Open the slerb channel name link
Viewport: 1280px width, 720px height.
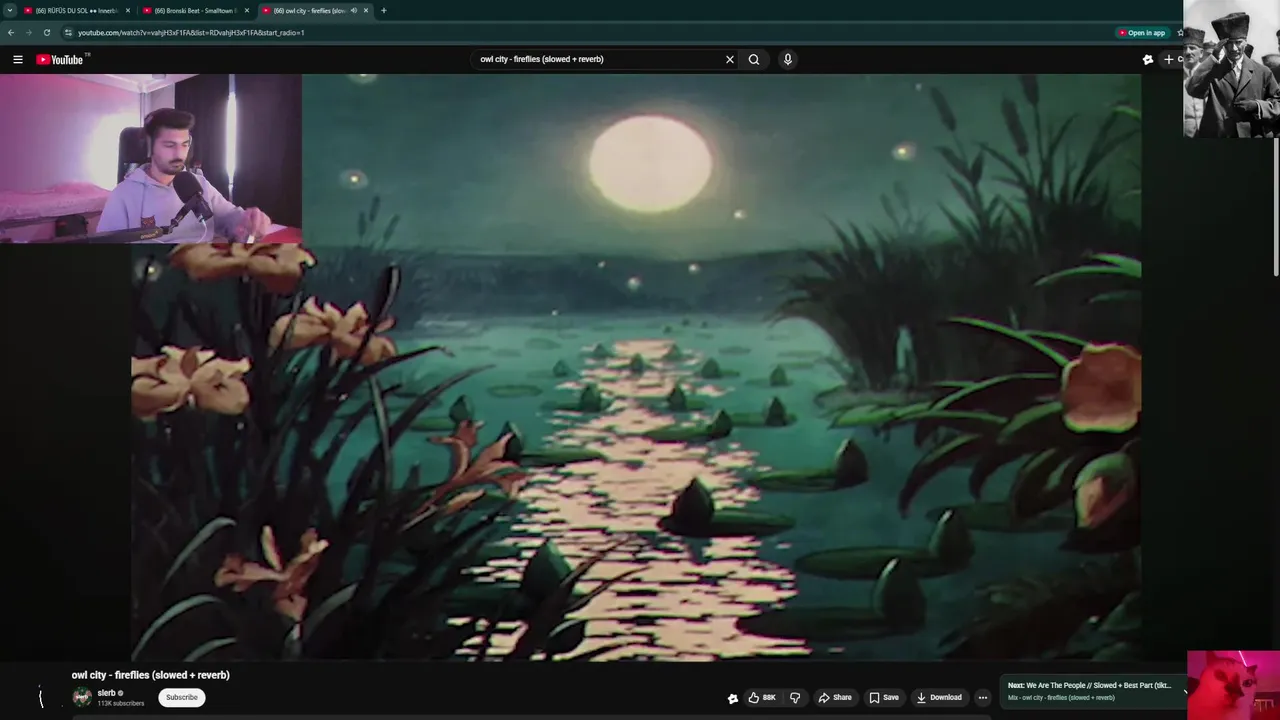[x=106, y=693]
